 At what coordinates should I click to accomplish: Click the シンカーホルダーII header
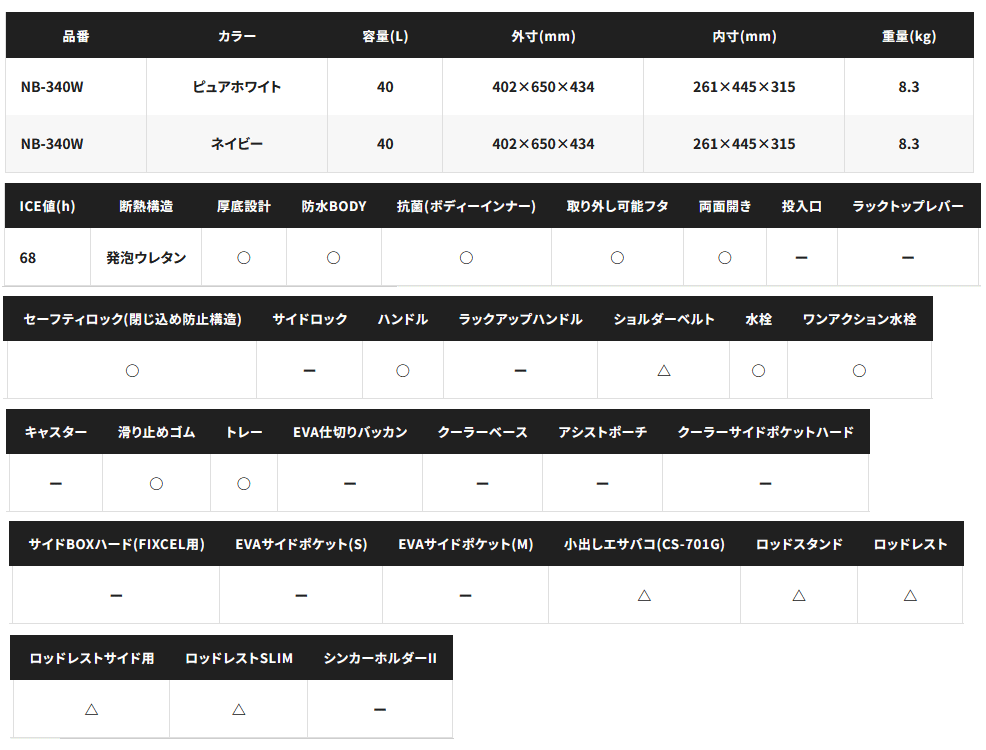click(380, 658)
